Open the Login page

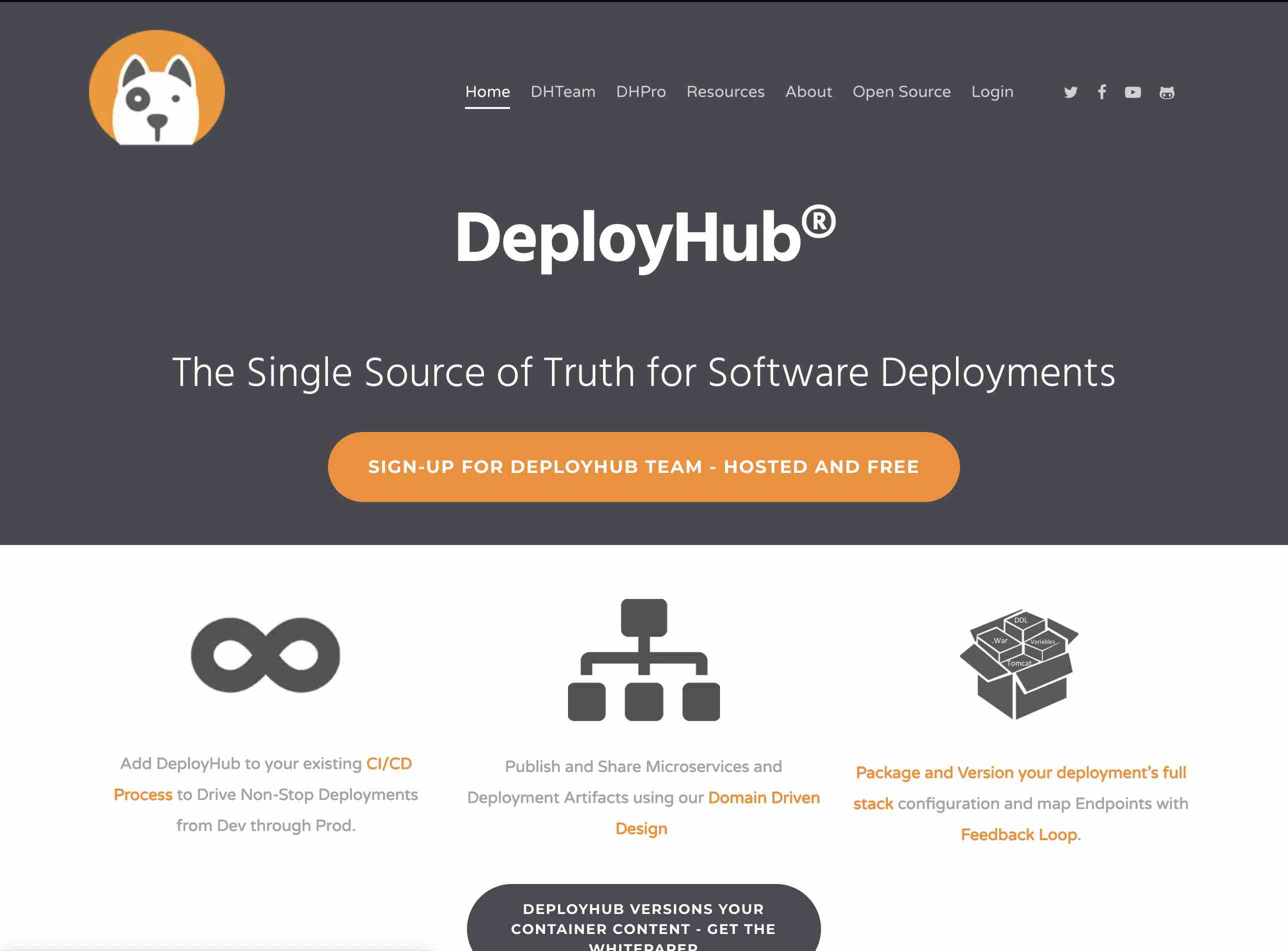[x=991, y=91]
